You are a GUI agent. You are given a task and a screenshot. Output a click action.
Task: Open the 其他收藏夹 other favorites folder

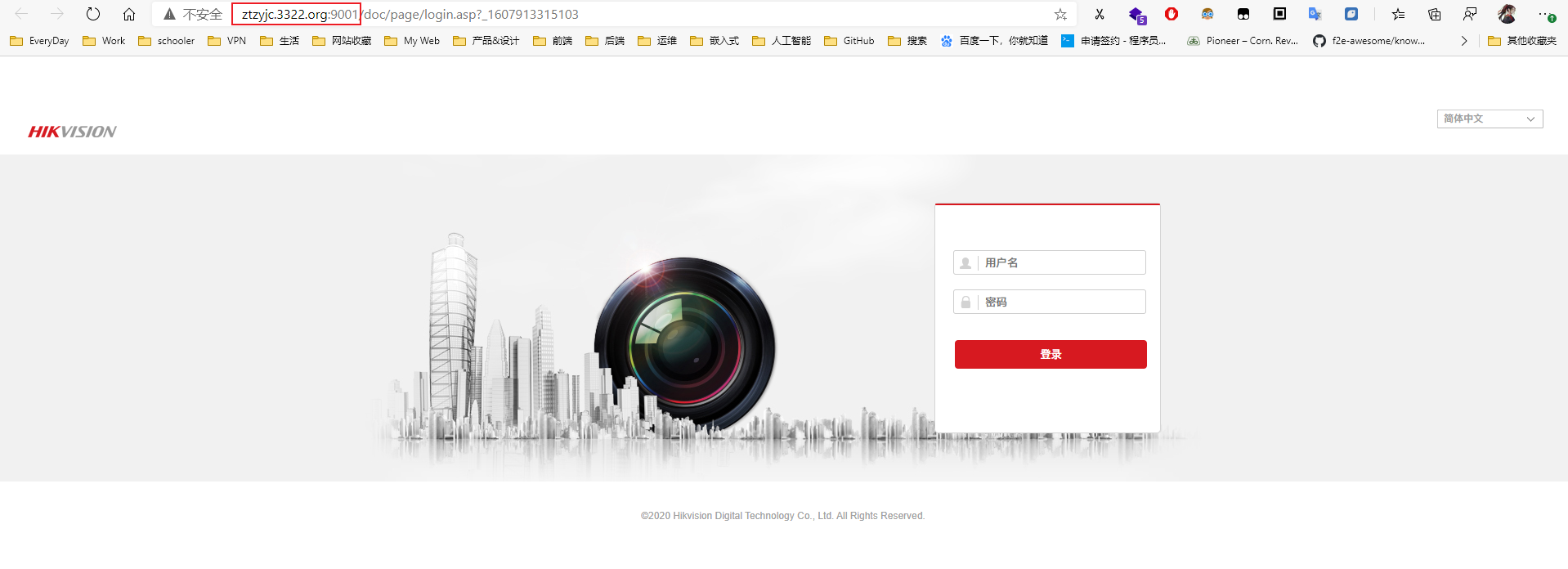(x=1522, y=41)
